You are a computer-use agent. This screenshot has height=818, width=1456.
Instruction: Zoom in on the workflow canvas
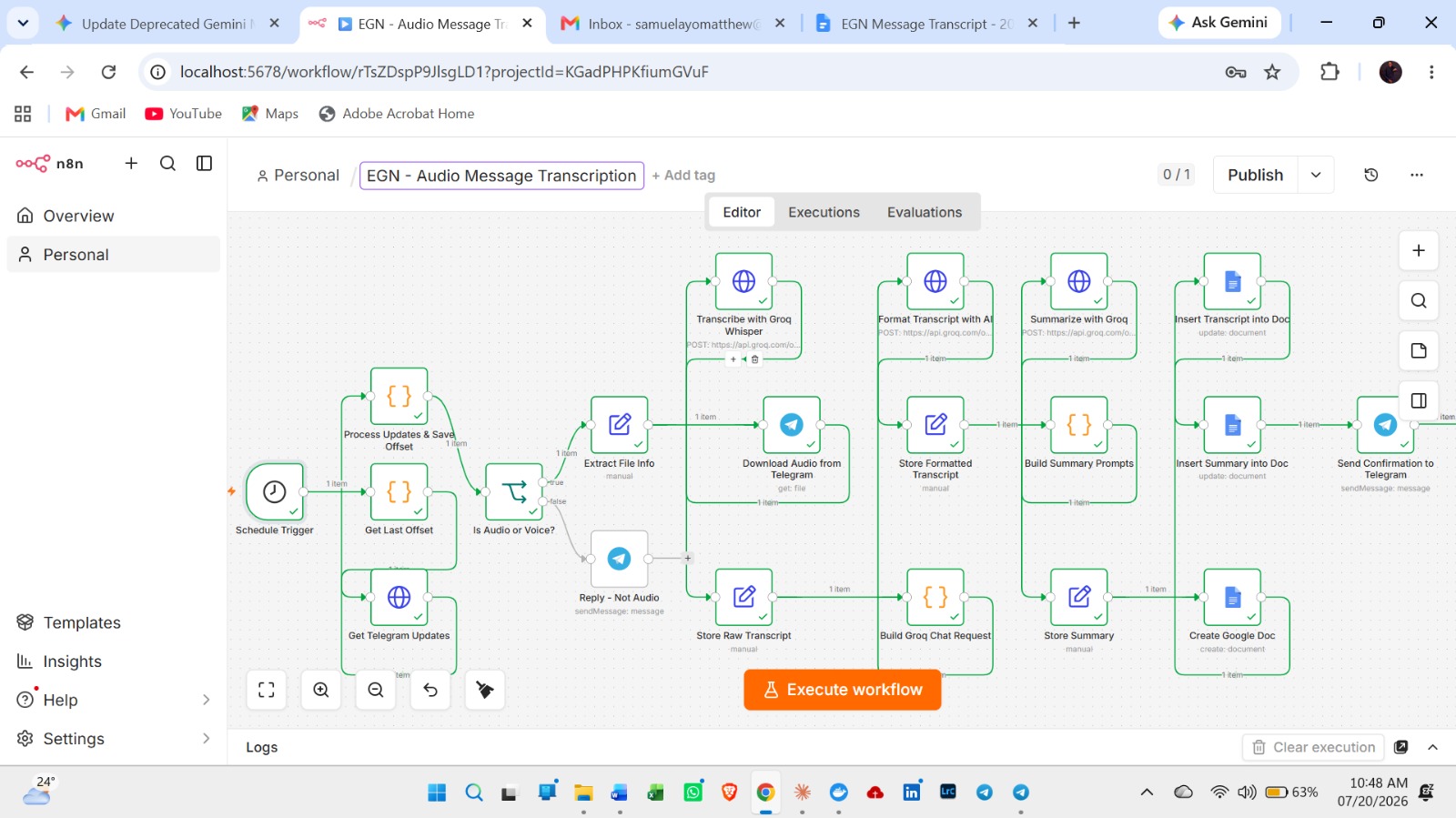tap(321, 690)
